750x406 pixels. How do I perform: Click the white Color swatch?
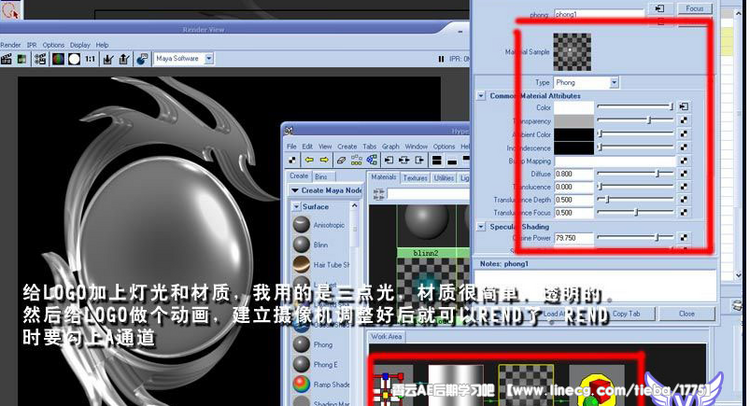click(574, 108)
